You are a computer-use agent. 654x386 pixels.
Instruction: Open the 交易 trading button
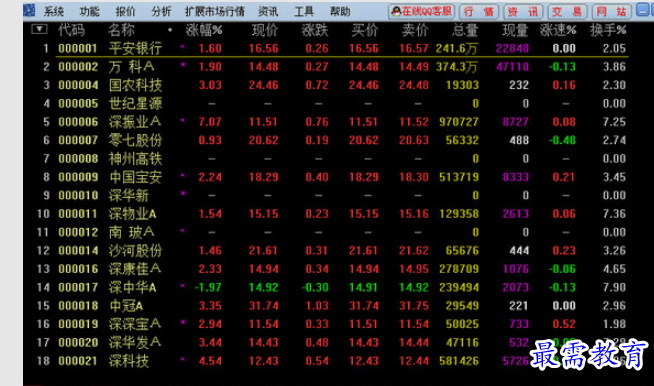(x=567, y=12)
